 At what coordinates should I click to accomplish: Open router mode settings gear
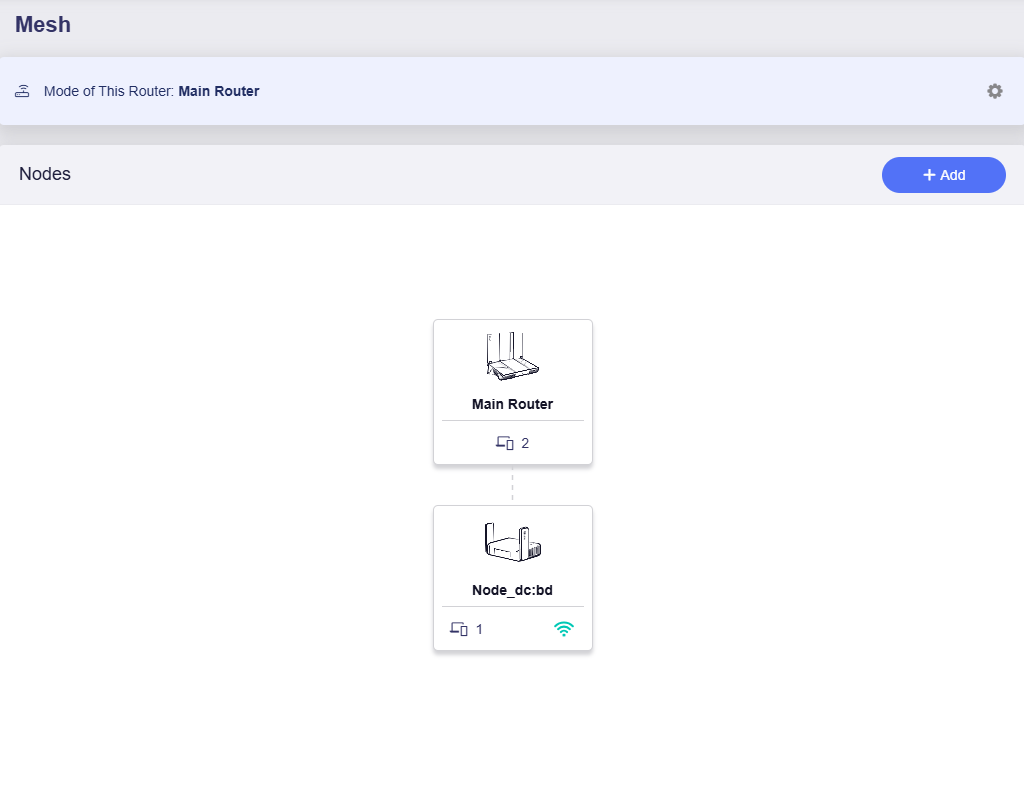(994, 91)
